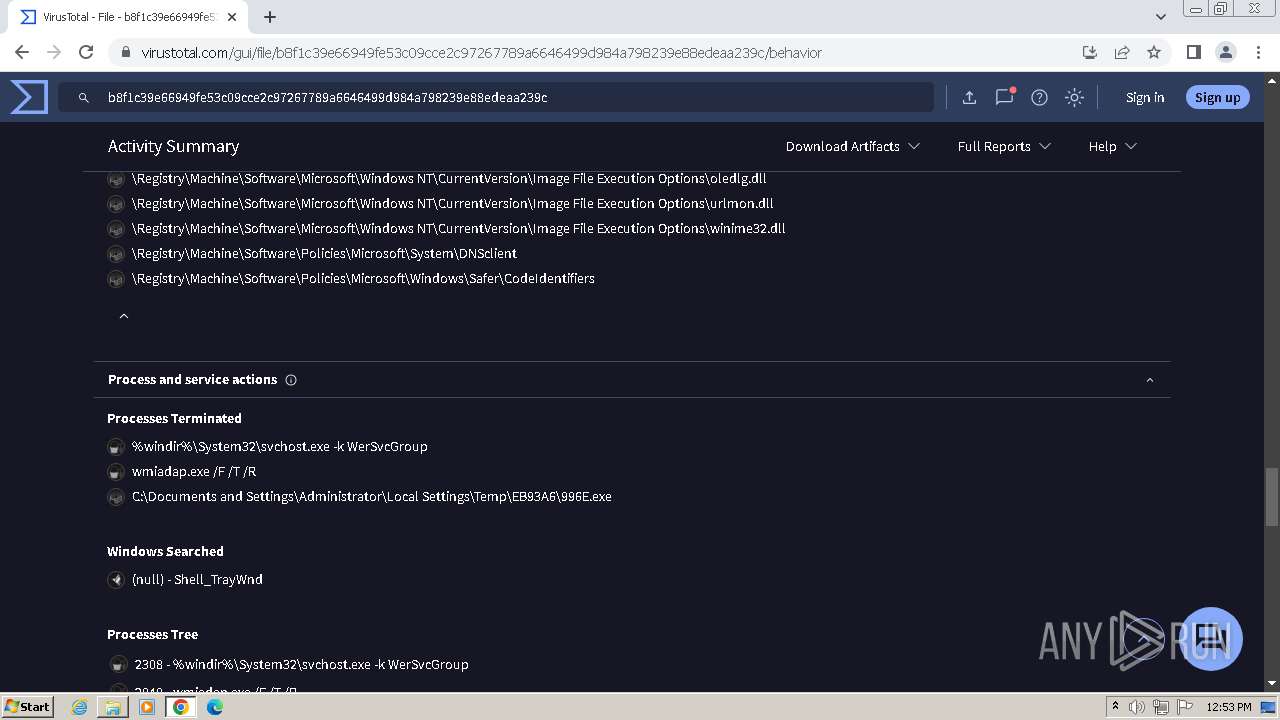Screen dimensions: 1280x720
Task: Click sandbox icon beside CodeIdentifiers registry key
Action: point(116,279)
